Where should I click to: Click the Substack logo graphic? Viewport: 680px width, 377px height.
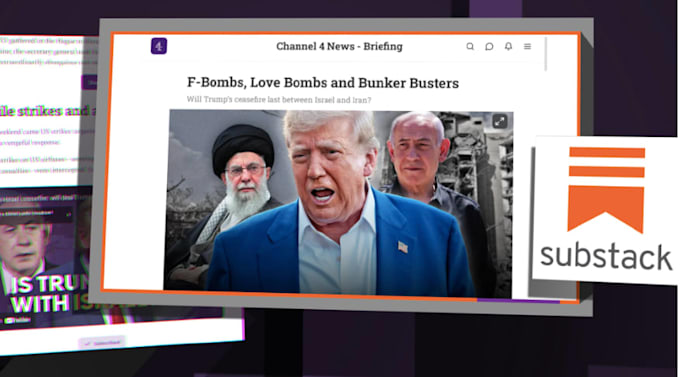coord(606,189)
